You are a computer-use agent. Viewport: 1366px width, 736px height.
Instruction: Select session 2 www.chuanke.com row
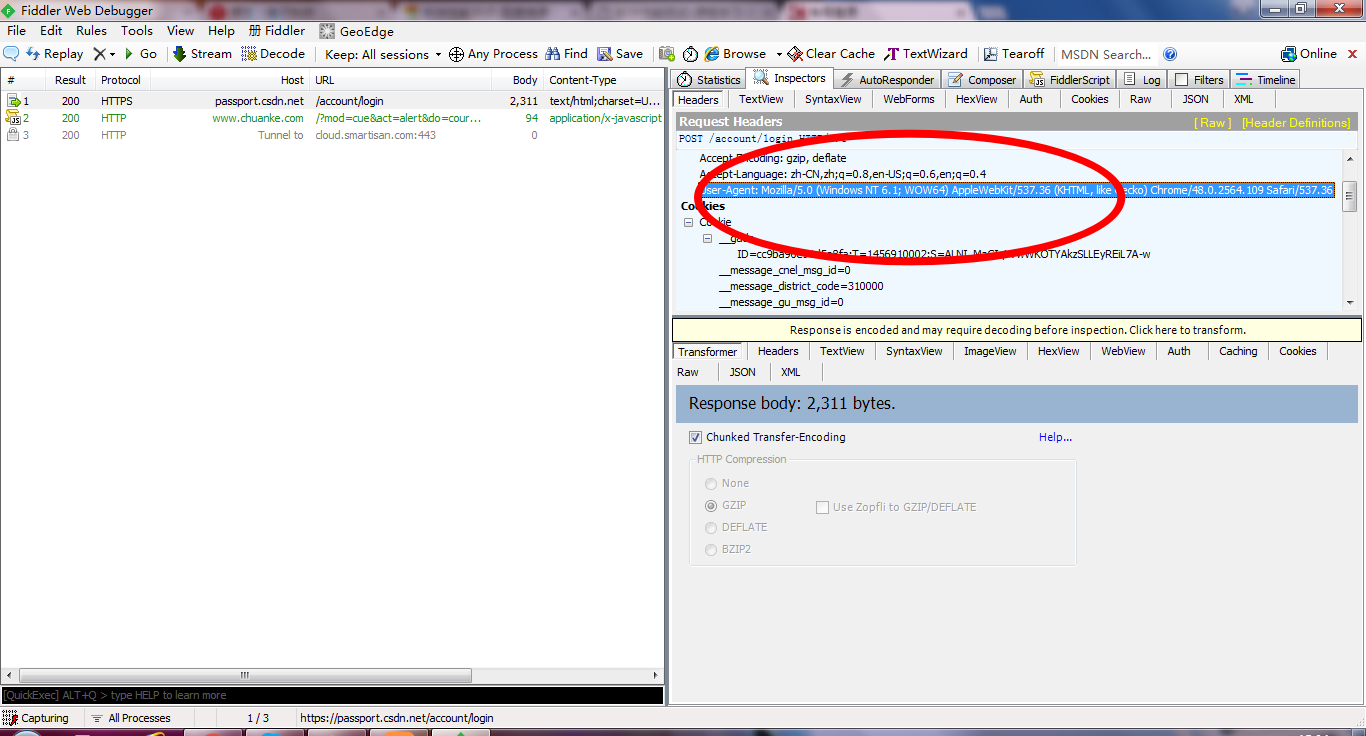332,118
